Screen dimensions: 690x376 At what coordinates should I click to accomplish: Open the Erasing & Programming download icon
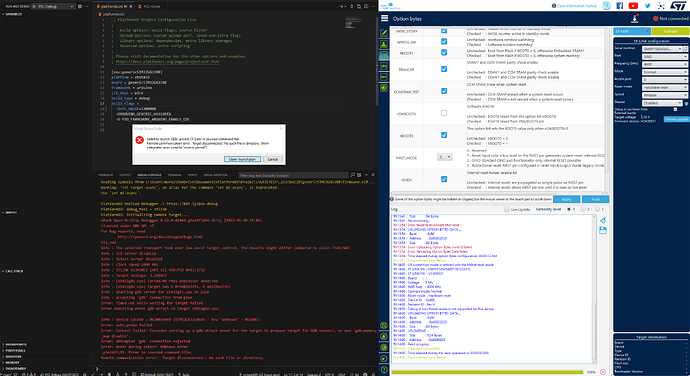384,44
